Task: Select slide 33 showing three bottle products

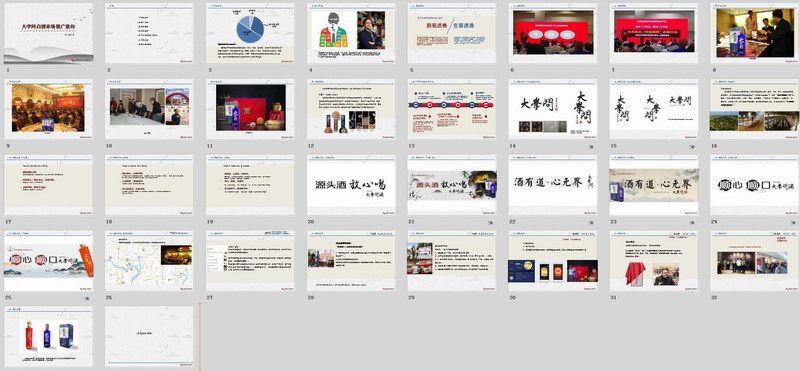Action: tap(48, 337)
